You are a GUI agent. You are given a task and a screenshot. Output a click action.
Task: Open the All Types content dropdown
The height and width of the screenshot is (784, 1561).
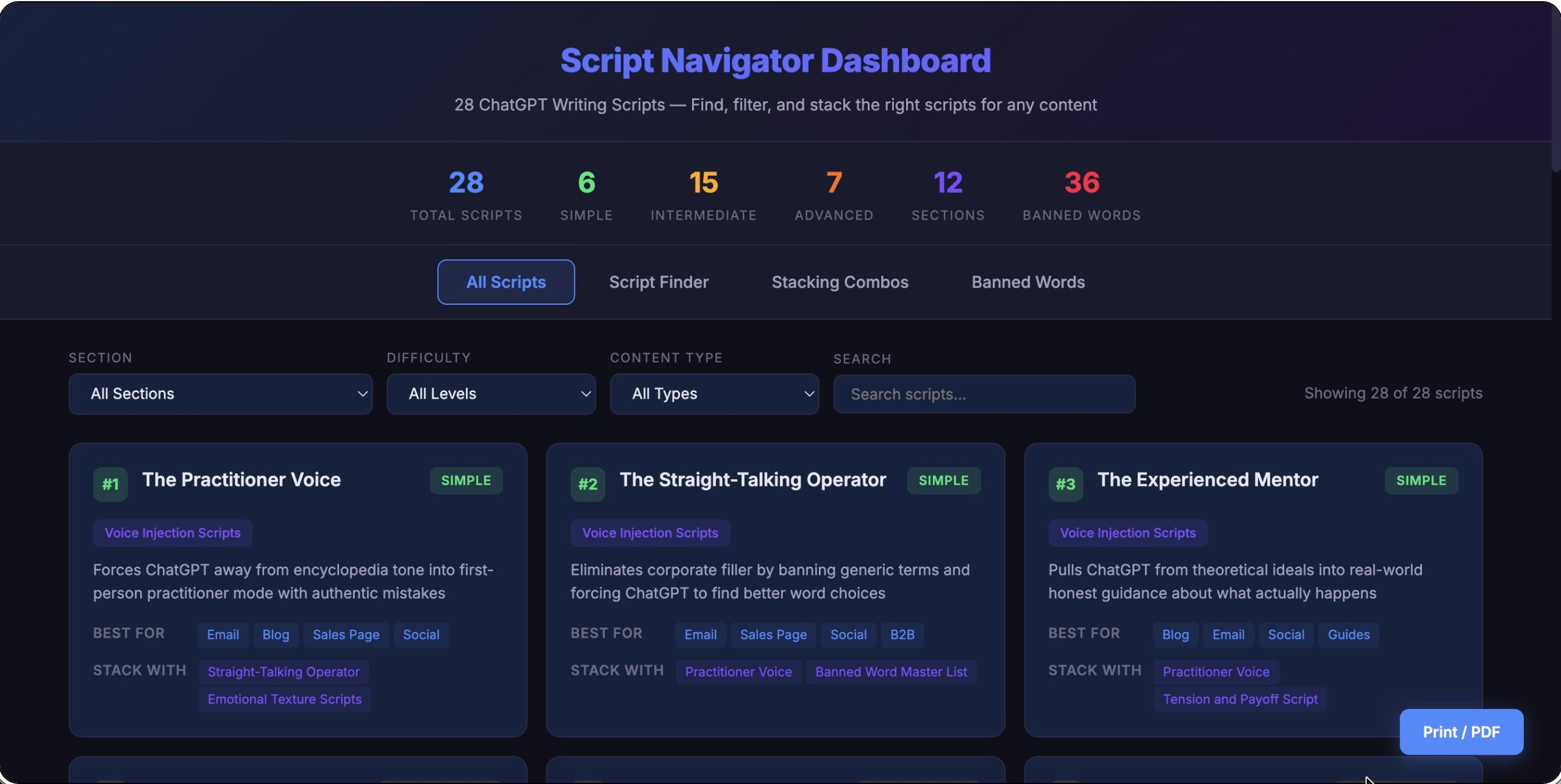pyautogui.click(x=714, y=394)
